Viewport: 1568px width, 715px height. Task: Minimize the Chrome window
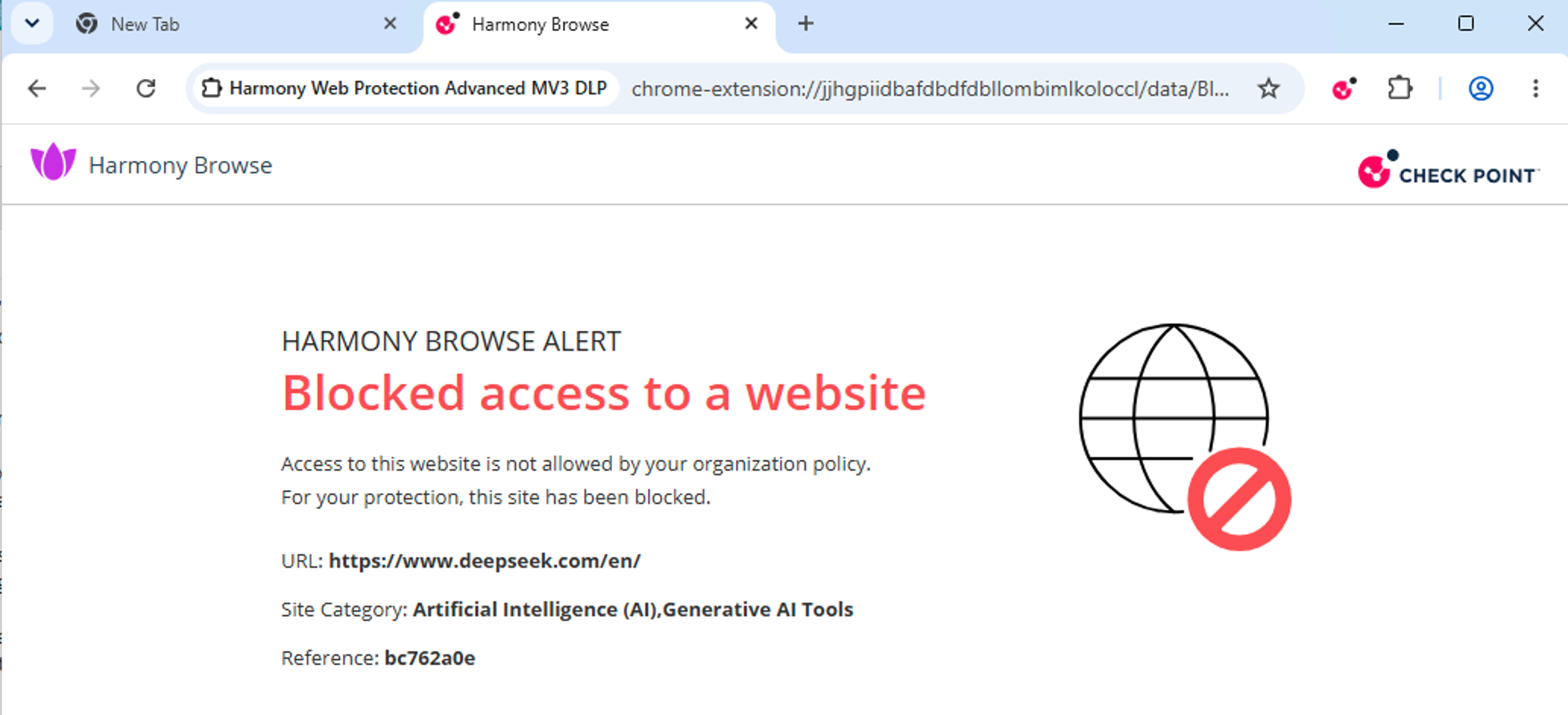pyautogui.click(x=1396, y=24)
